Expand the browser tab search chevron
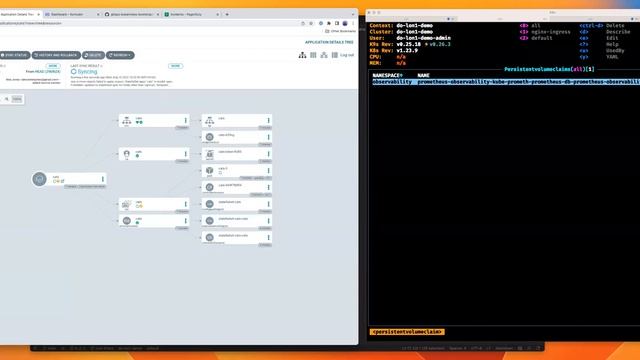640x360 pixels. 353,14
